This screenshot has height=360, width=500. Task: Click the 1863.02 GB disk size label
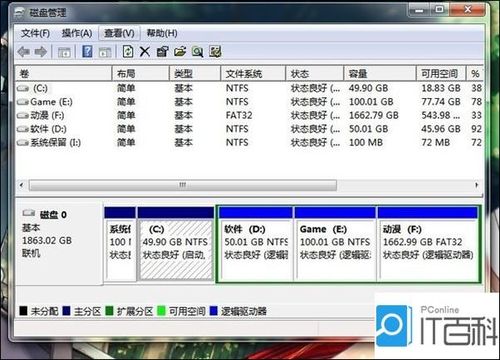pyautogui.click(x=47, y=241)
